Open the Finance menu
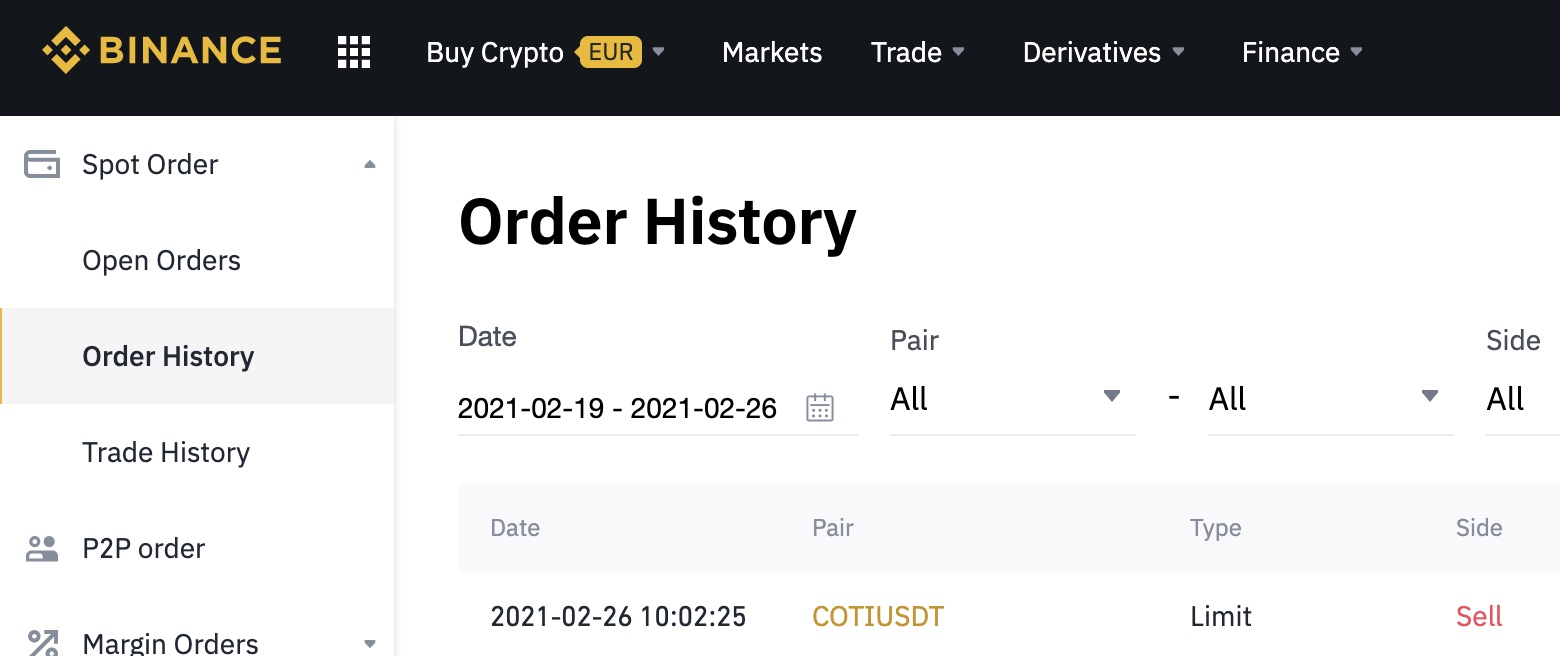 coord(1302,52)
